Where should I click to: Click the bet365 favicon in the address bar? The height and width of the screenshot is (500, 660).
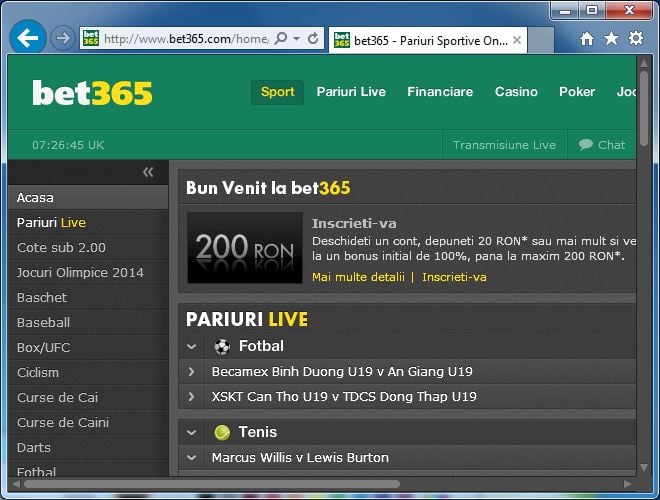point(91,39)
